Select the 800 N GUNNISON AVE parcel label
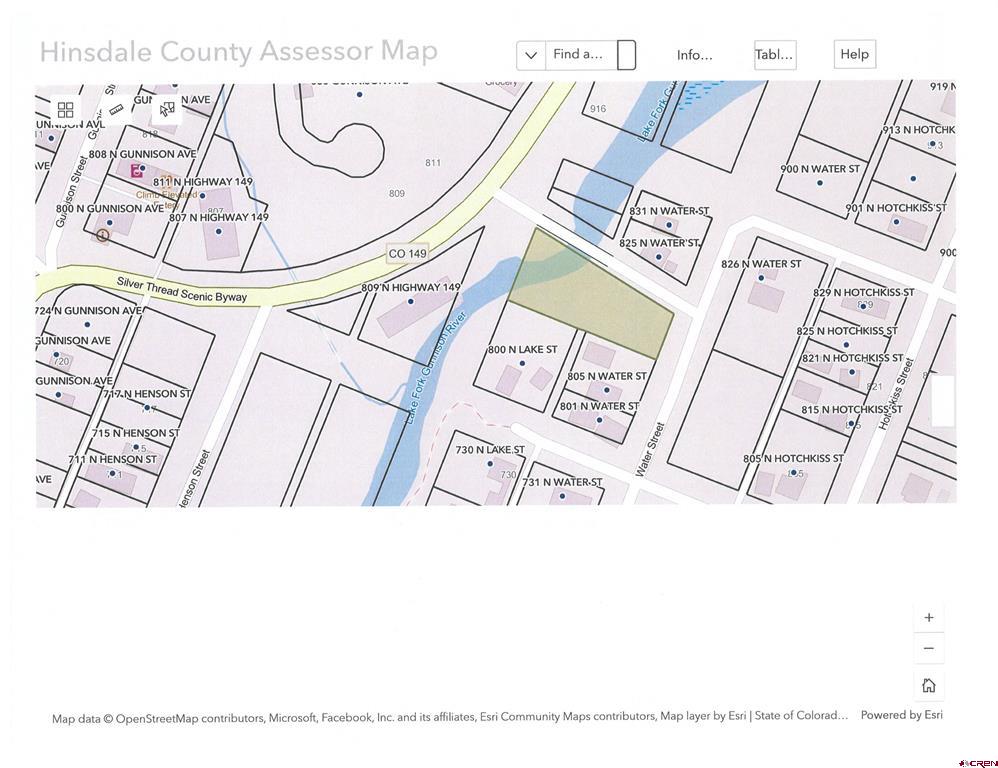The height and width of the screenshot is (768, 998). [109, 209]
